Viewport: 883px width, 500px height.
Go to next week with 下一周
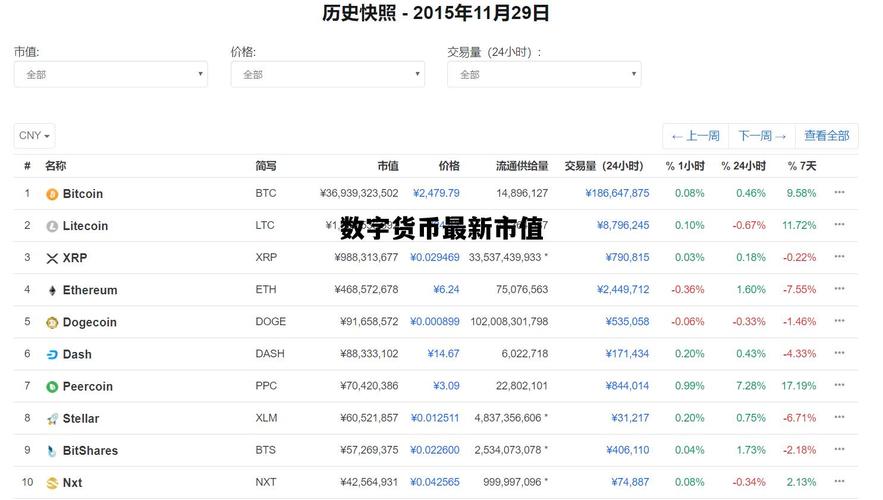point(762,136)
